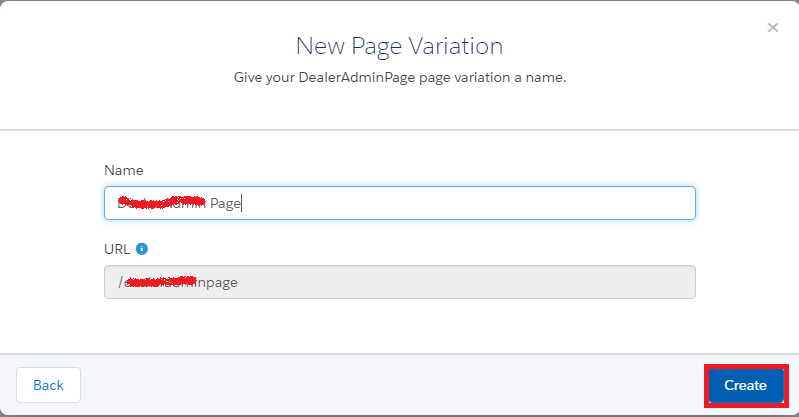Image resolution: width=799 pixels, height=417 pixels.
Task: Click the URL info tooltip icon
Action: pos(142,248)
